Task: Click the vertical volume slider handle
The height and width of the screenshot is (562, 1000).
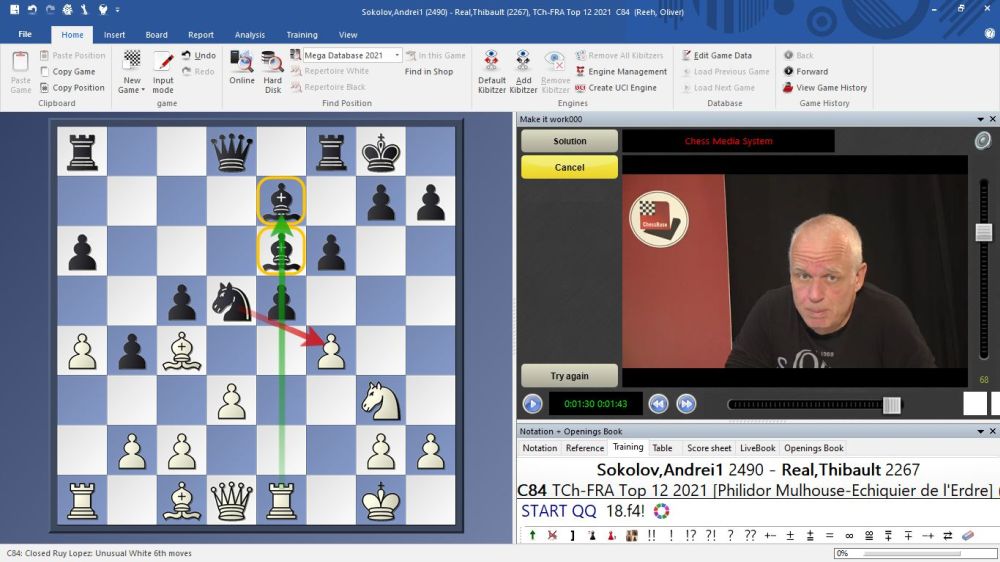Action: 984,232
